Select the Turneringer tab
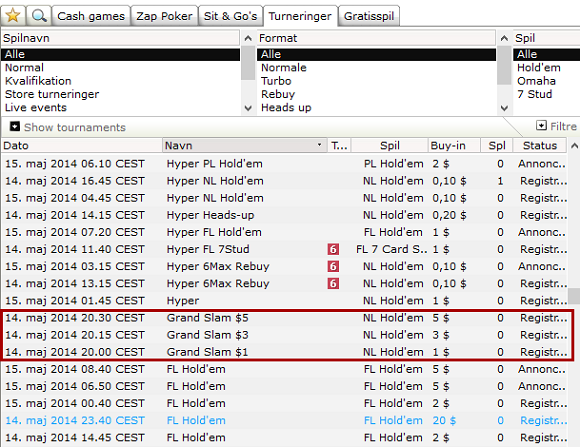580x447 pixels. pyautogui.click(x=300, y=16)
